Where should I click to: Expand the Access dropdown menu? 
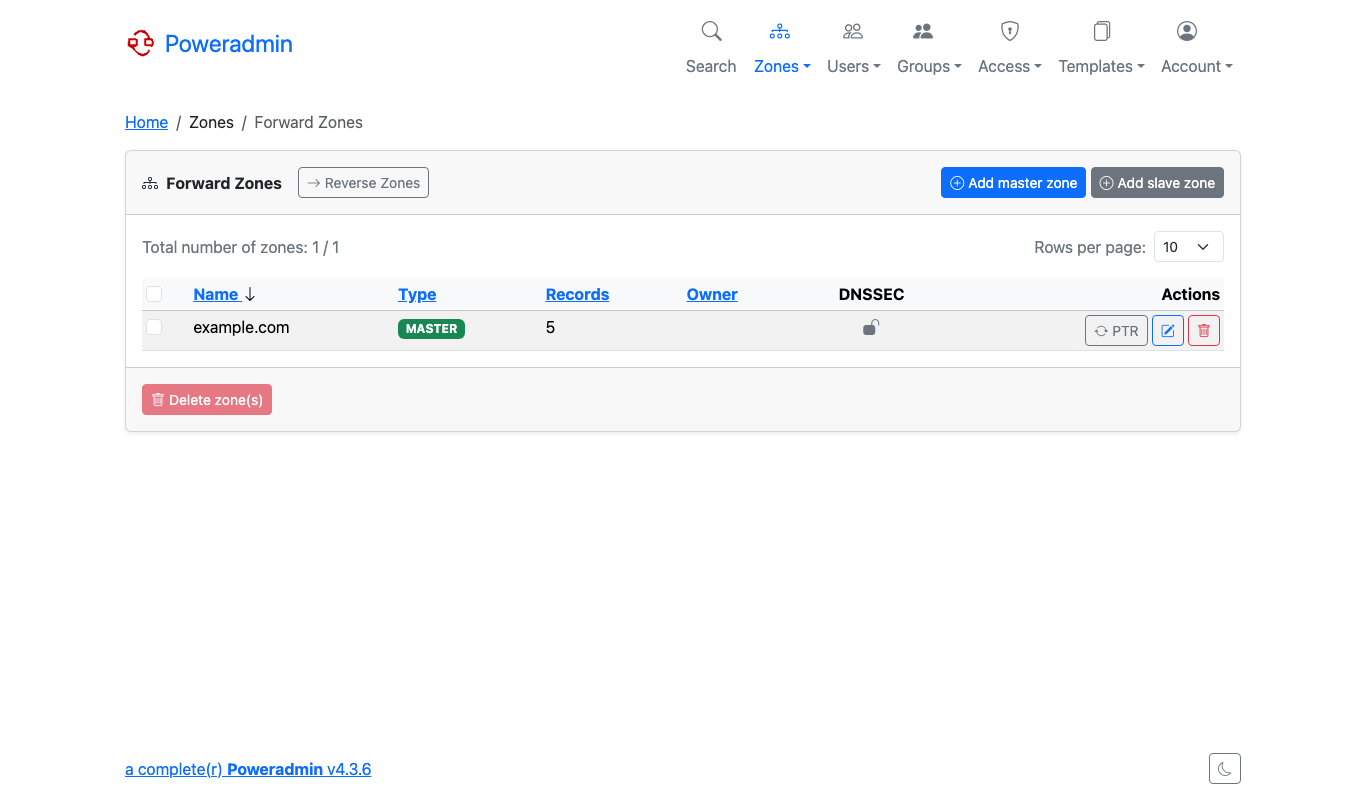coord(1010,66)
